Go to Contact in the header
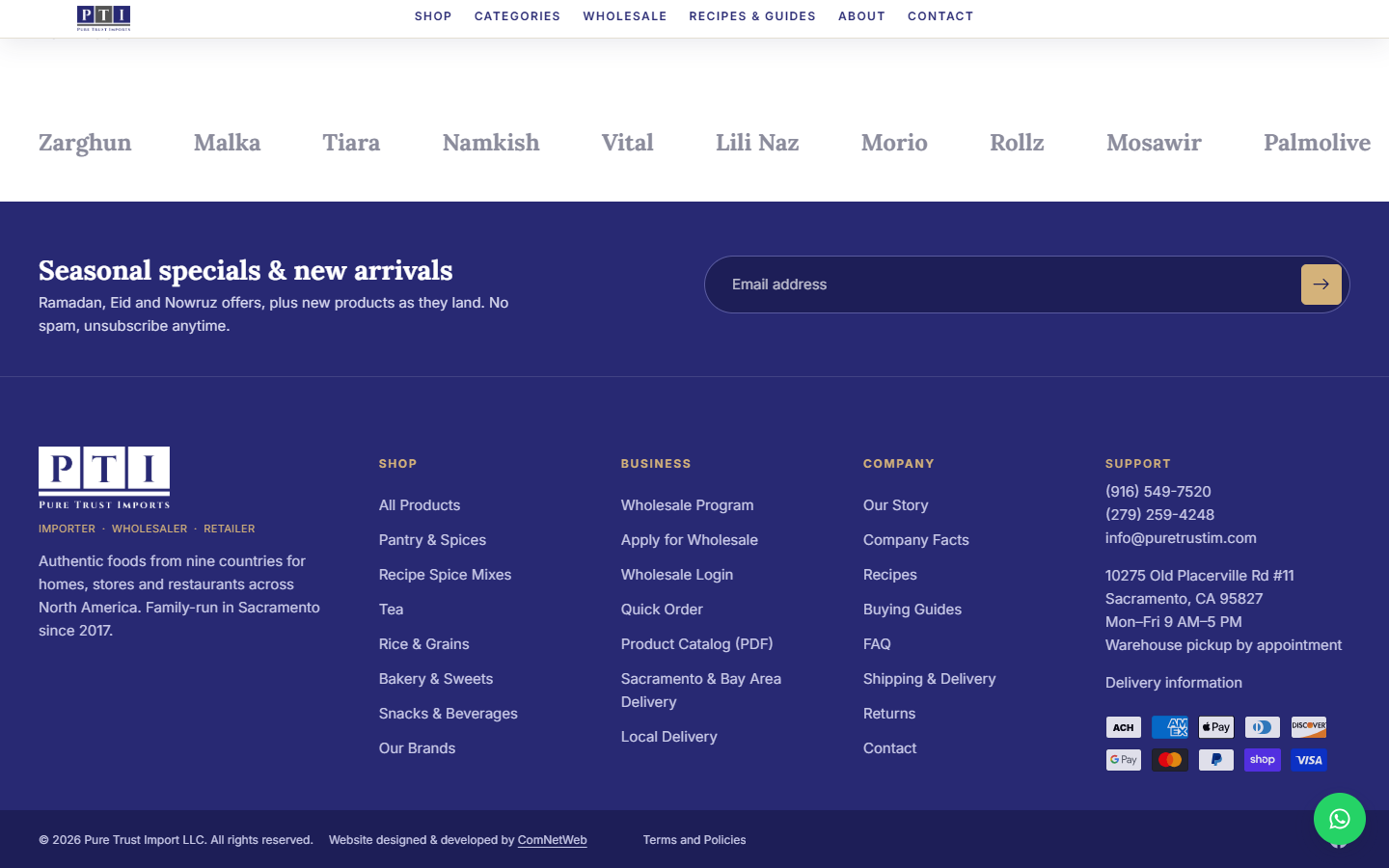This screenshot has width=1389, height=868. tap(940, 16)
